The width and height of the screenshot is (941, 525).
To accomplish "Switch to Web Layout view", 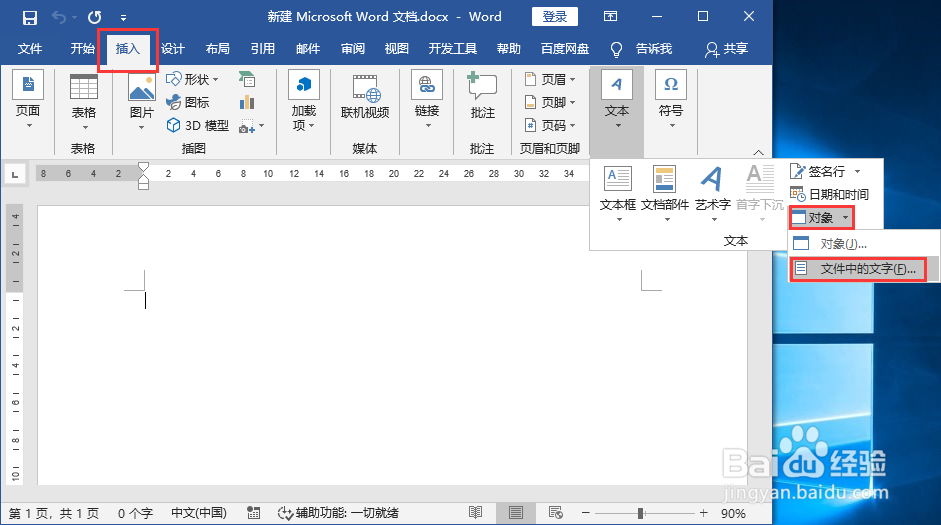I will coord(556,513).
